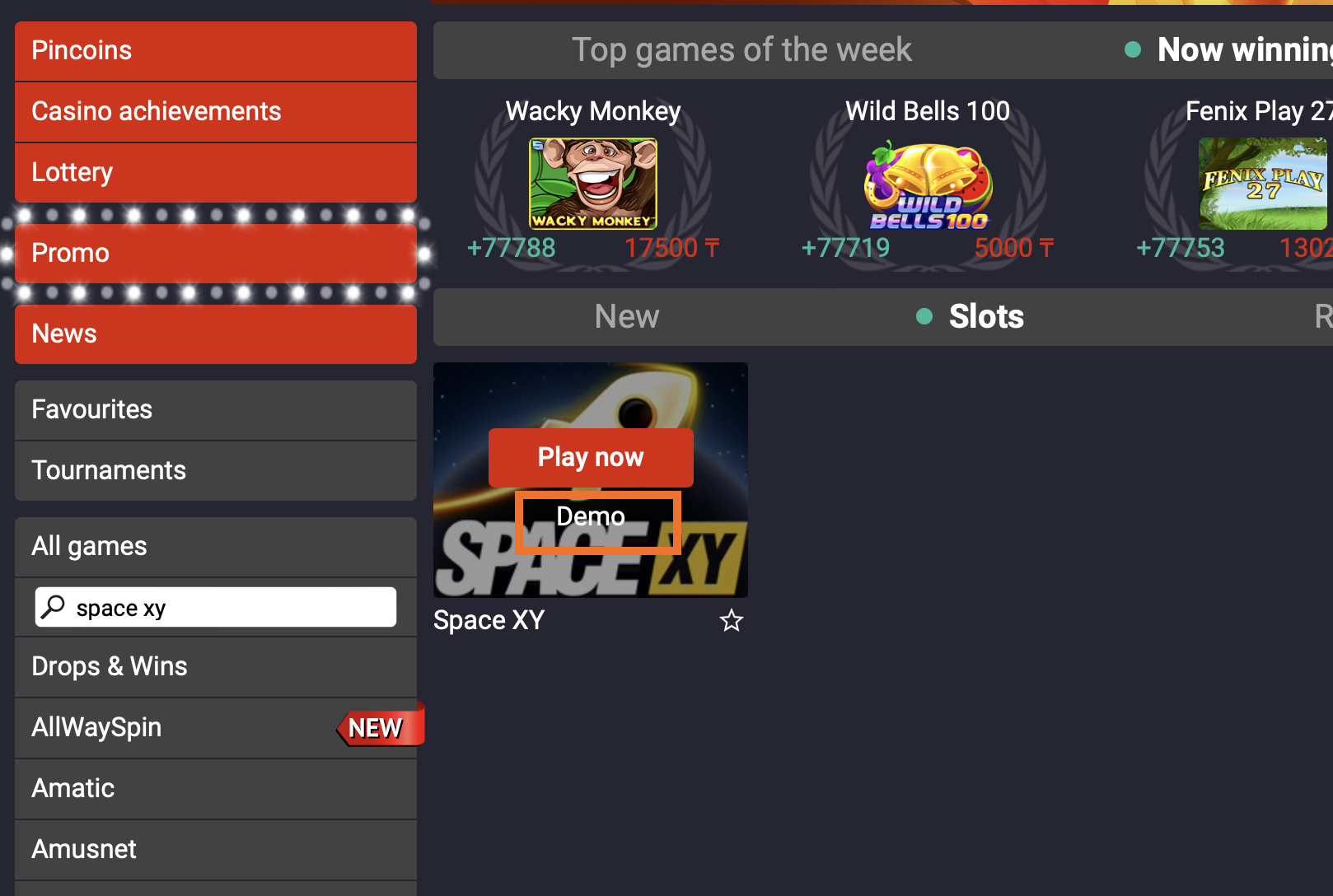Go to the Lottery page

(216, 173)
